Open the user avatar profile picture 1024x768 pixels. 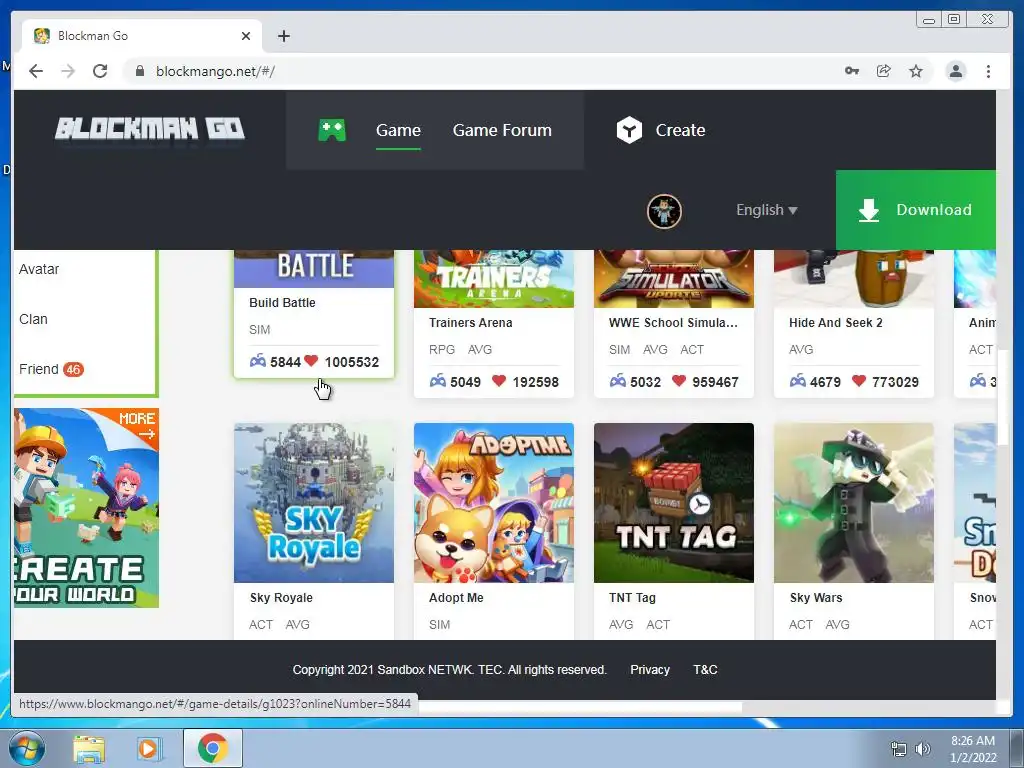(664, 211)
